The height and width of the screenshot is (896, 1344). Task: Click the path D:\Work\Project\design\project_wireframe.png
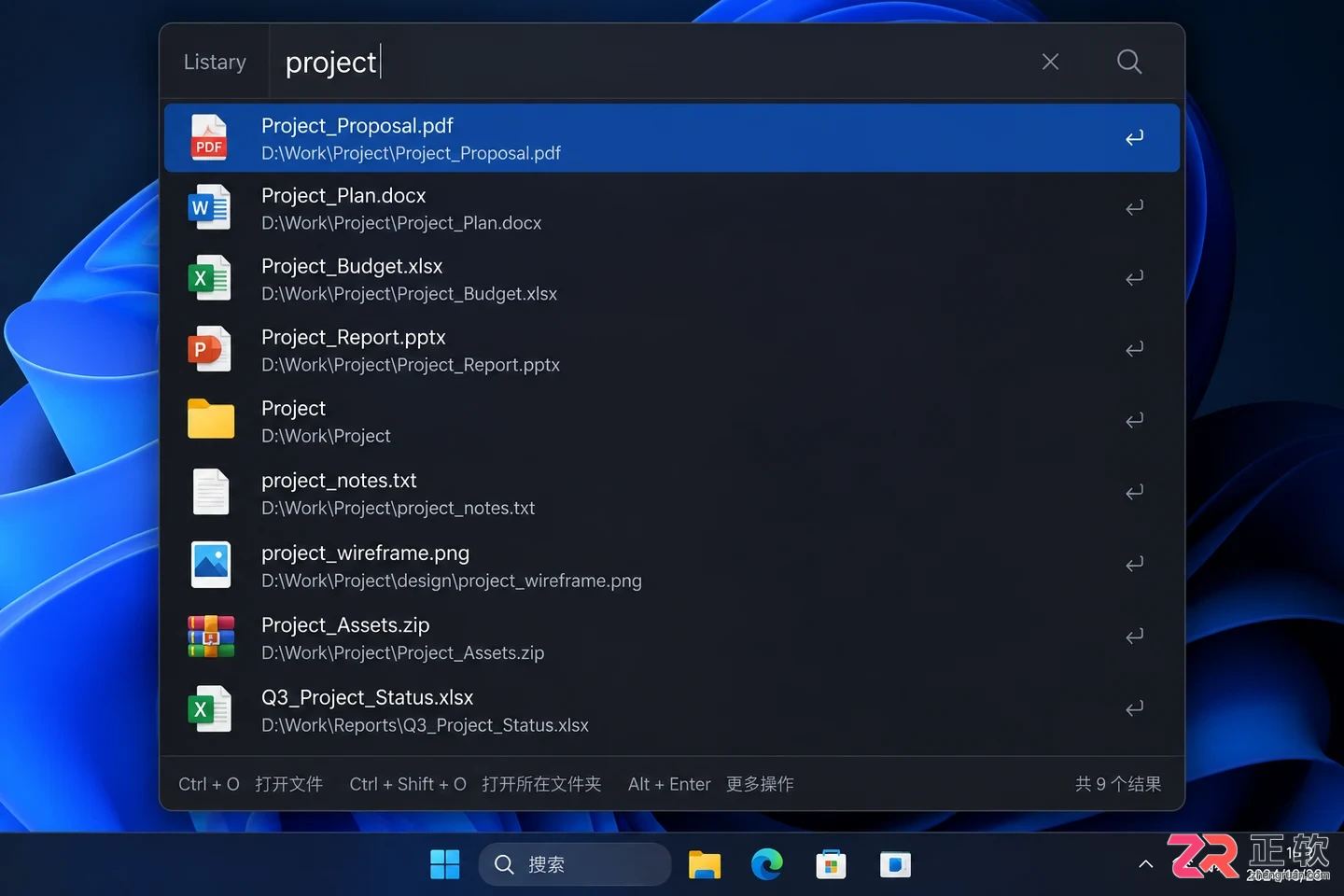[x=452, y=581]
